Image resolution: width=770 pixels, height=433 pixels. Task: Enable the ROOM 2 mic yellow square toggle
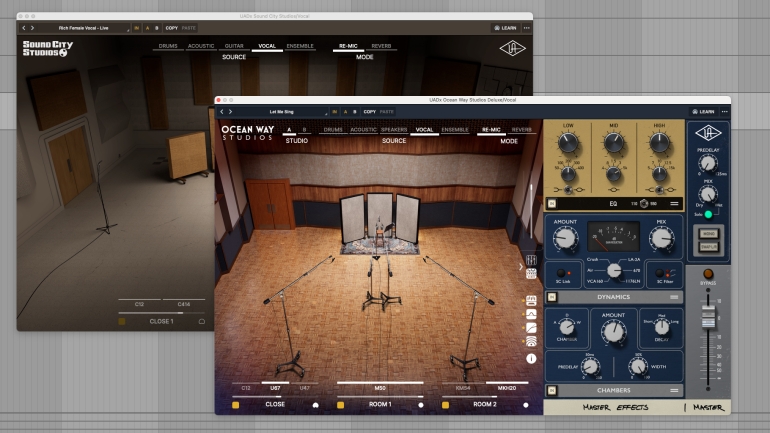tap(445, 405)
